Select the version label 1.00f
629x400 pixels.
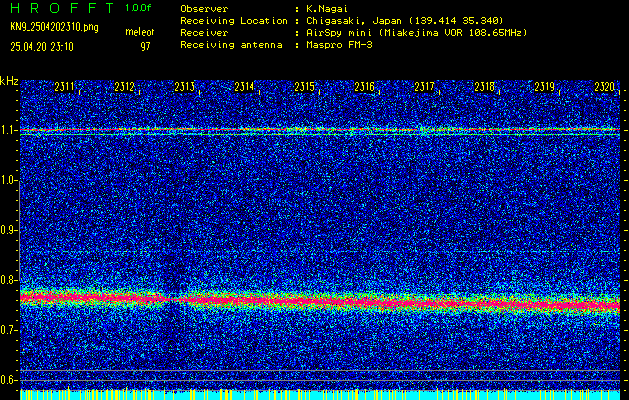(138, 8)
